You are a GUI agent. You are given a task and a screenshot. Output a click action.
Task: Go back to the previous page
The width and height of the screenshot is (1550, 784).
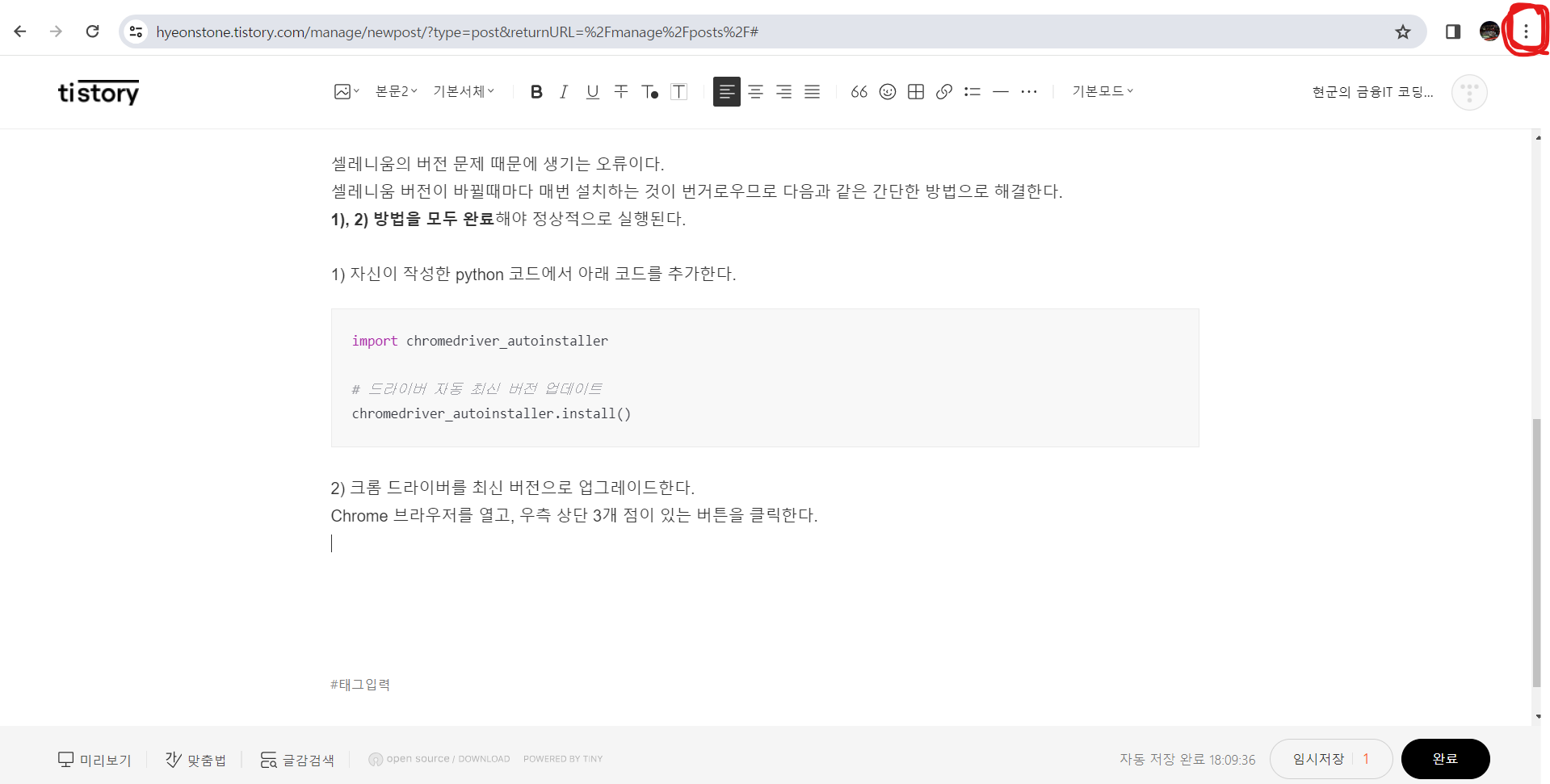tap(20, 31)
